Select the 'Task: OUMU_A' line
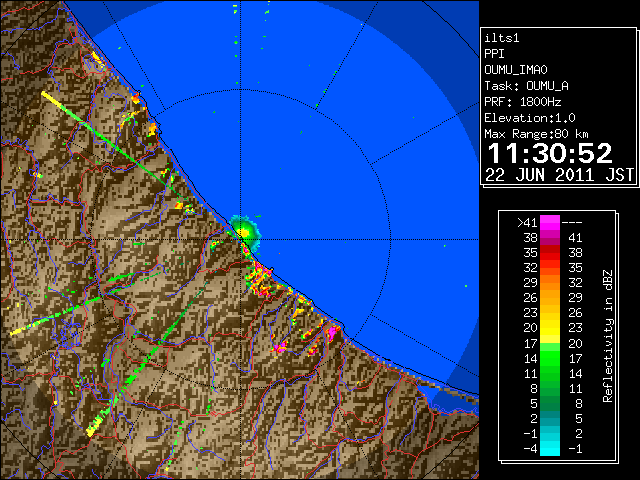 527,86
